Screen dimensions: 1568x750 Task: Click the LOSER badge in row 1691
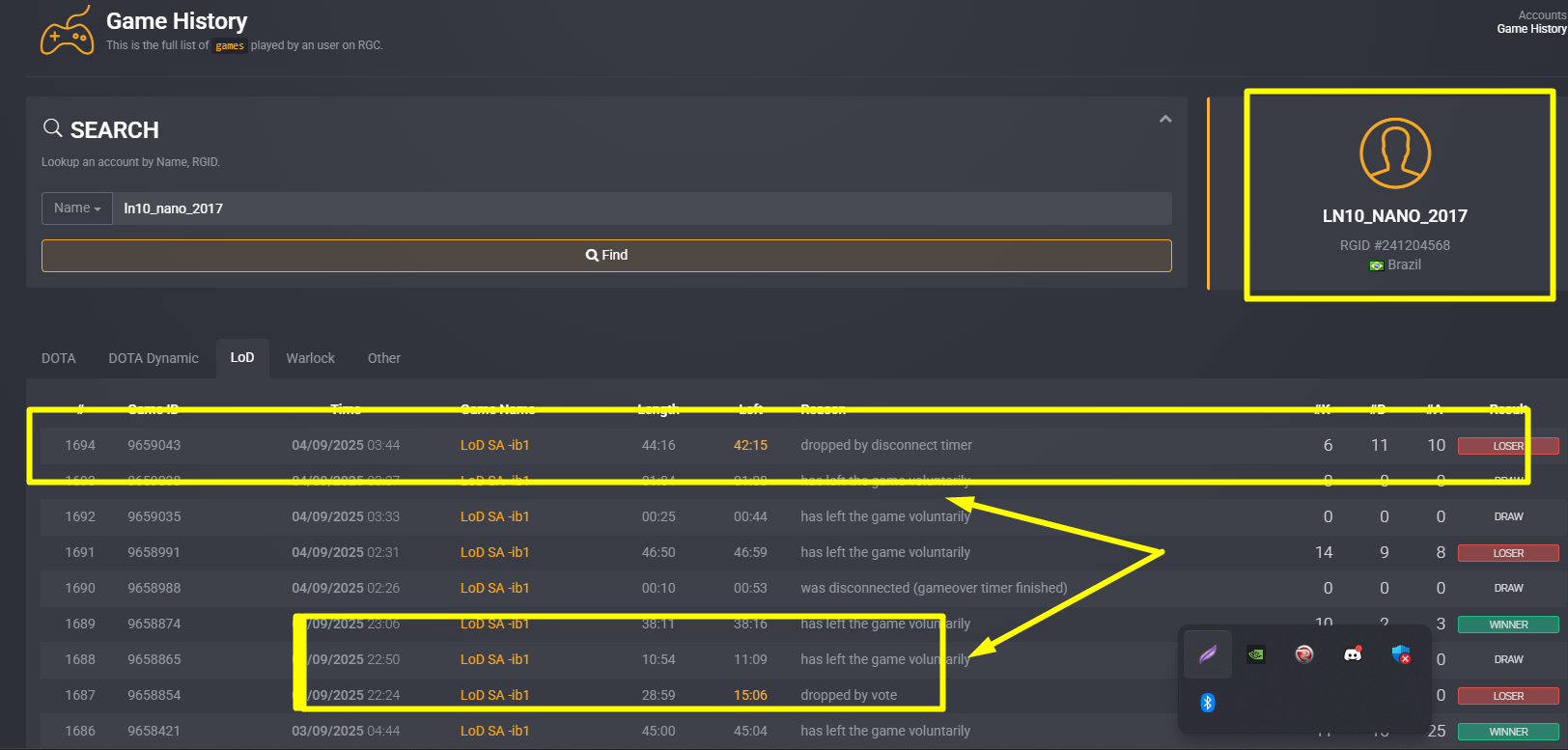click(1508, 553)
